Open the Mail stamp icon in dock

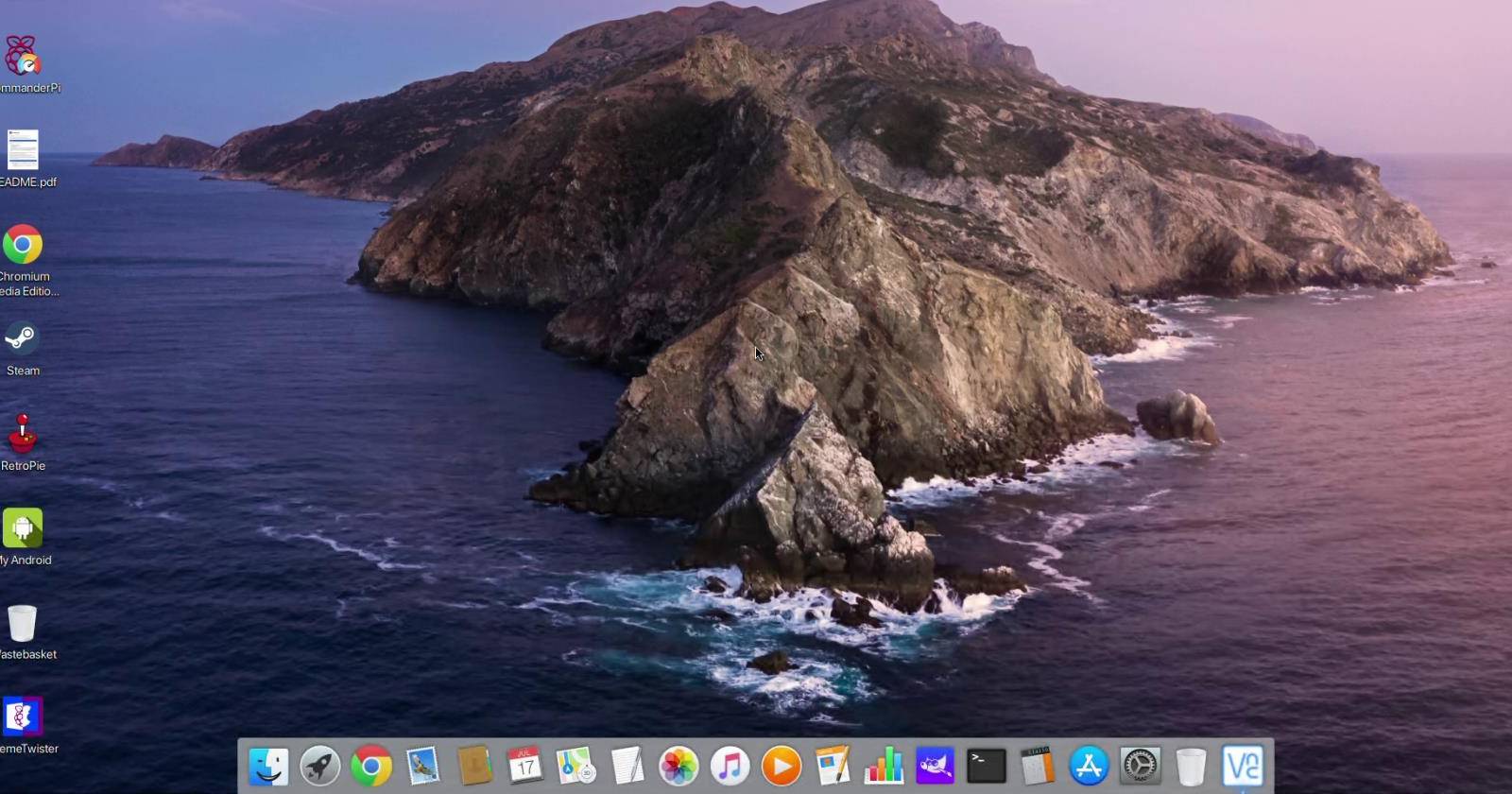pyautogui.click(x=422, y=766)
